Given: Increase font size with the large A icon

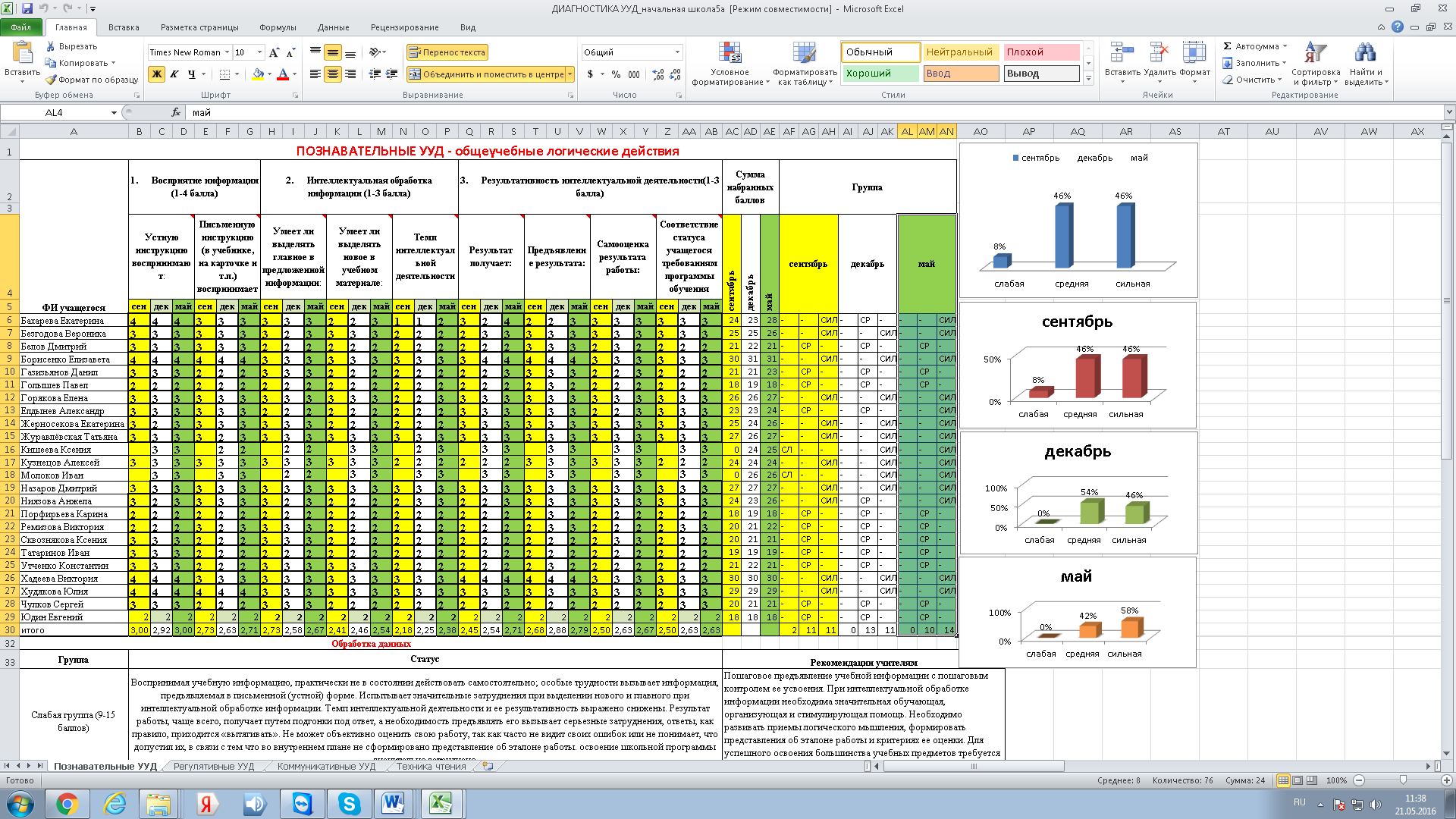Looking at the screenshot, I should [274, 52].
